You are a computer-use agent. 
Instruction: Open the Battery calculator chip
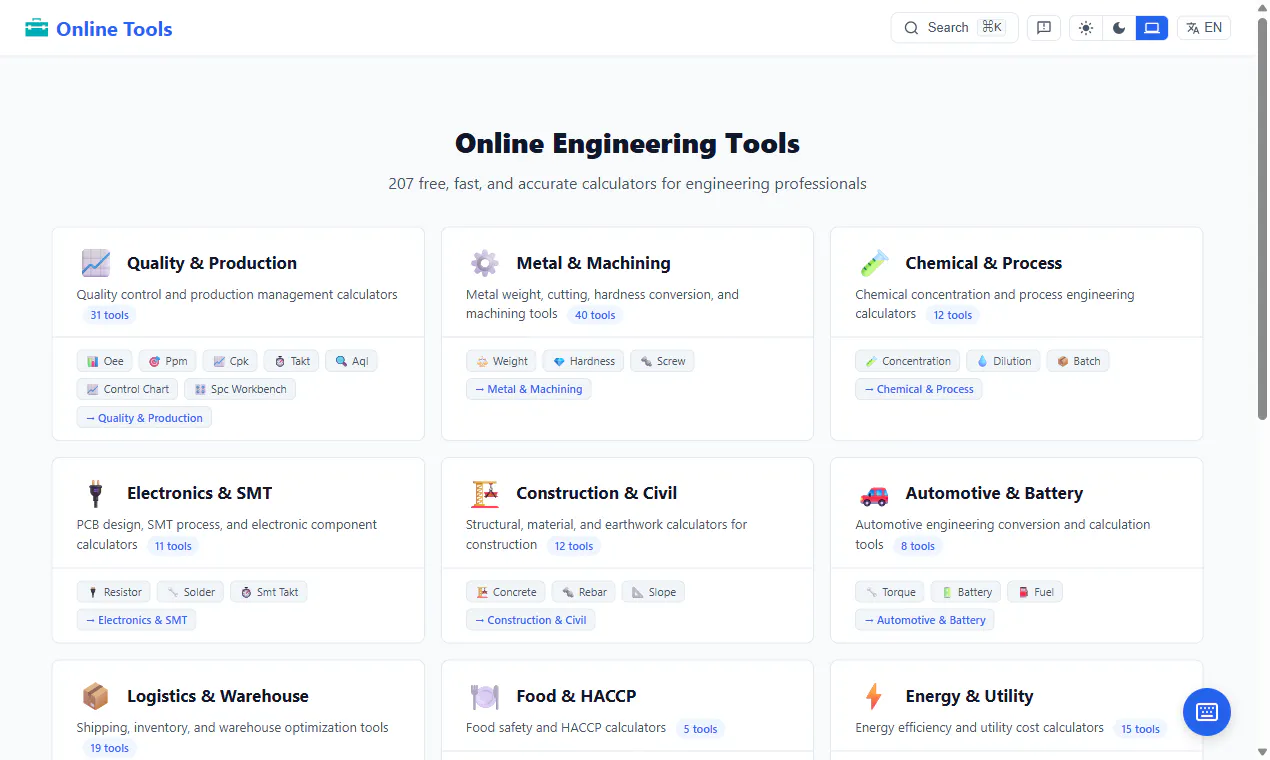[966, 592]
